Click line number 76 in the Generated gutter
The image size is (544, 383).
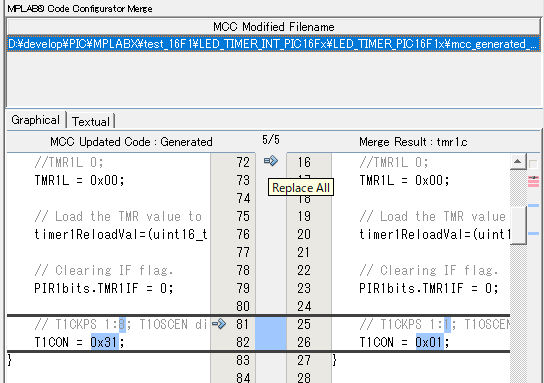243,235
